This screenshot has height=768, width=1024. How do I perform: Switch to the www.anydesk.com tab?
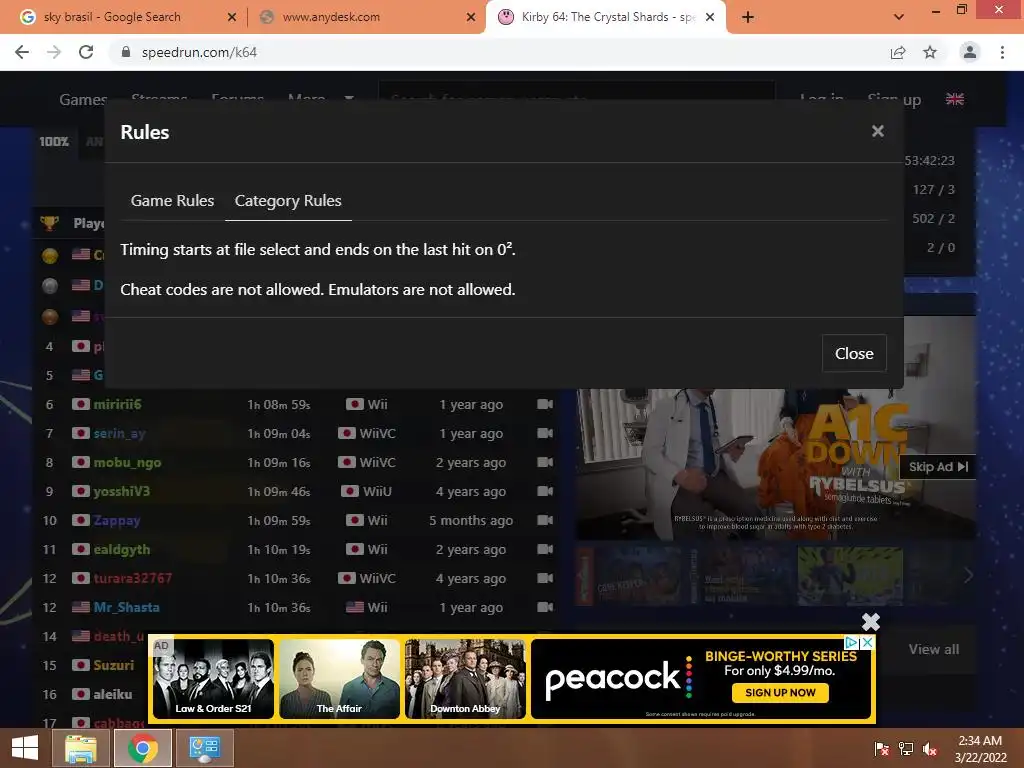pos(331,17)
